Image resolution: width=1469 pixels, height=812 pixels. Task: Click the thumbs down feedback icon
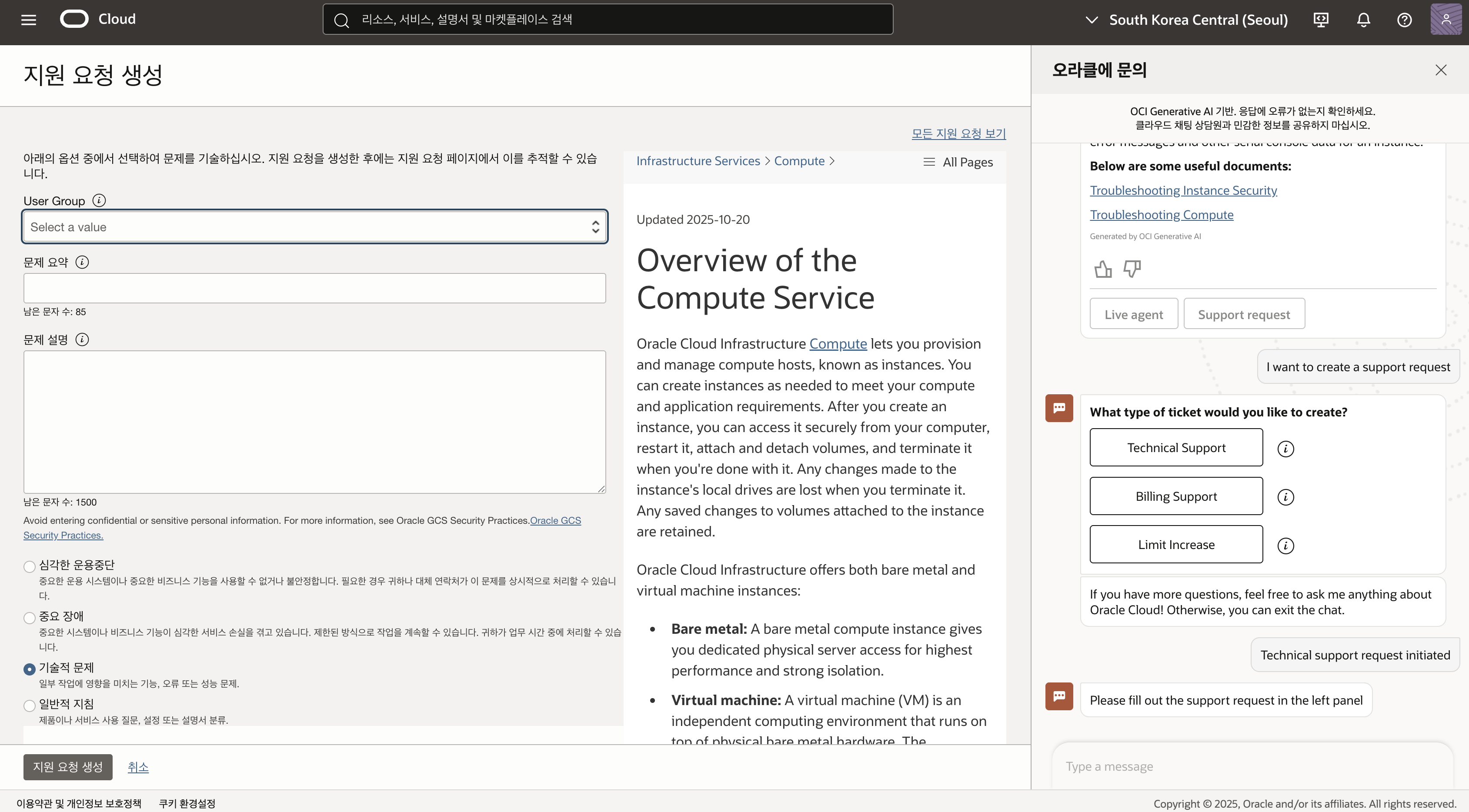coord(1132,269)
